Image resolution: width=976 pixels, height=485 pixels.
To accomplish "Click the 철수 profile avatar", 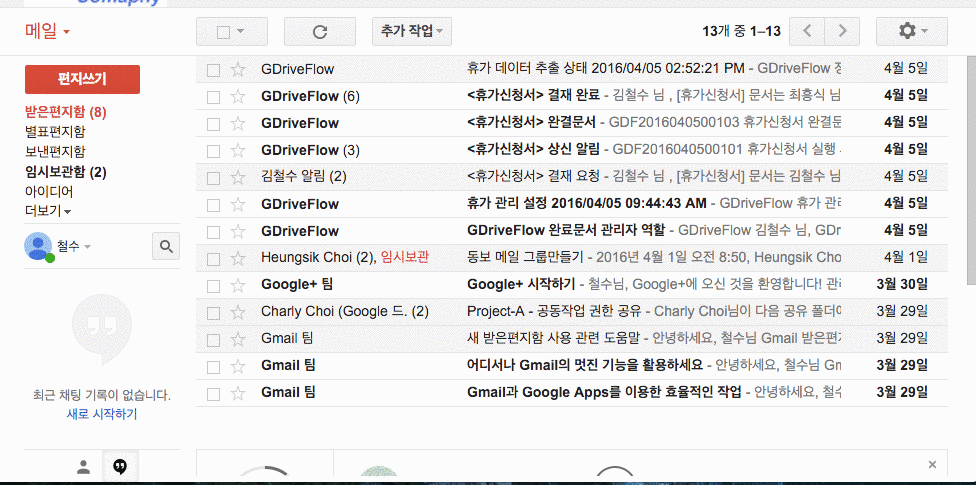I will pyautogui.click(x=38, y=247).
